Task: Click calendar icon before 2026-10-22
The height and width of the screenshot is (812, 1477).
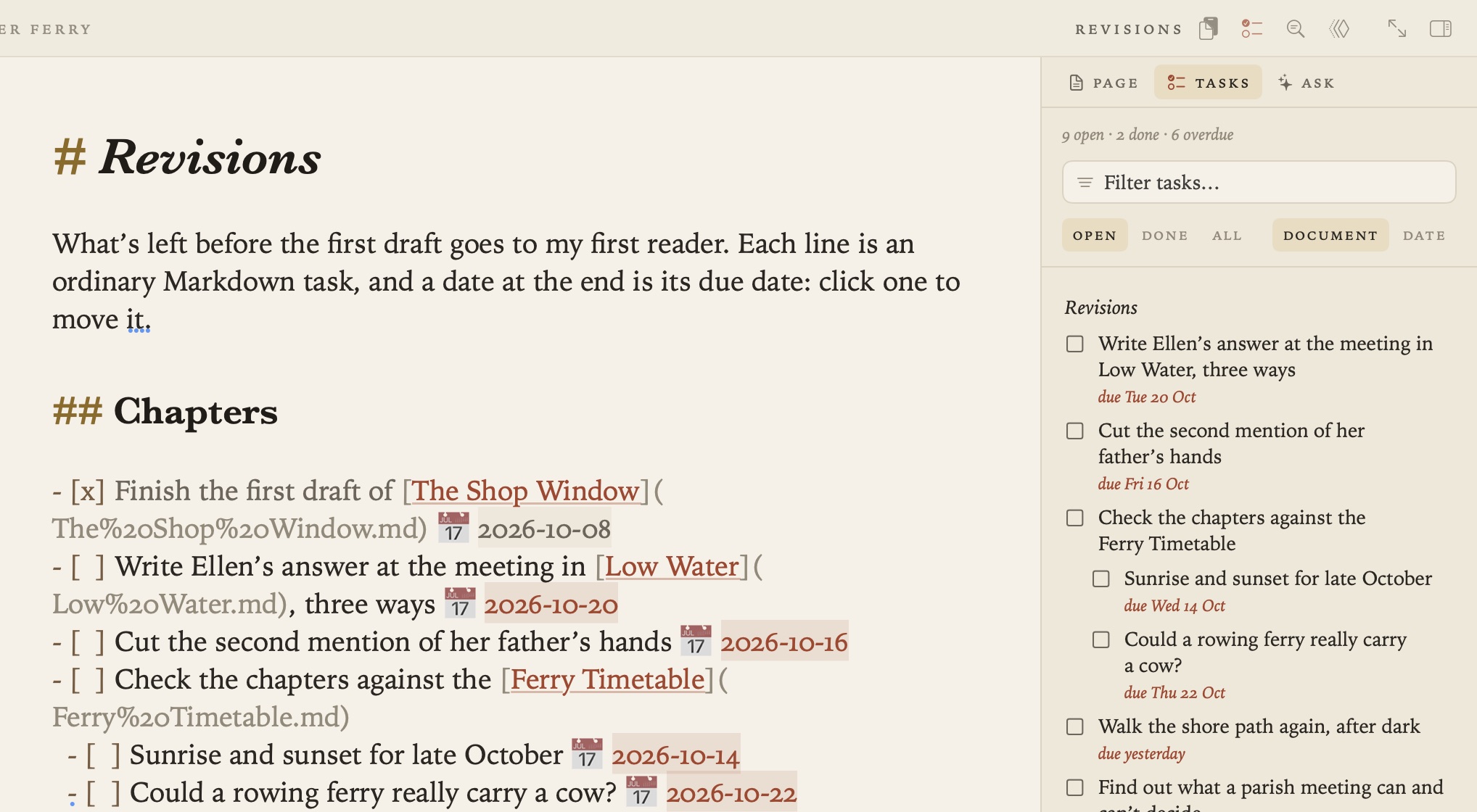Action: click(641, 792)
